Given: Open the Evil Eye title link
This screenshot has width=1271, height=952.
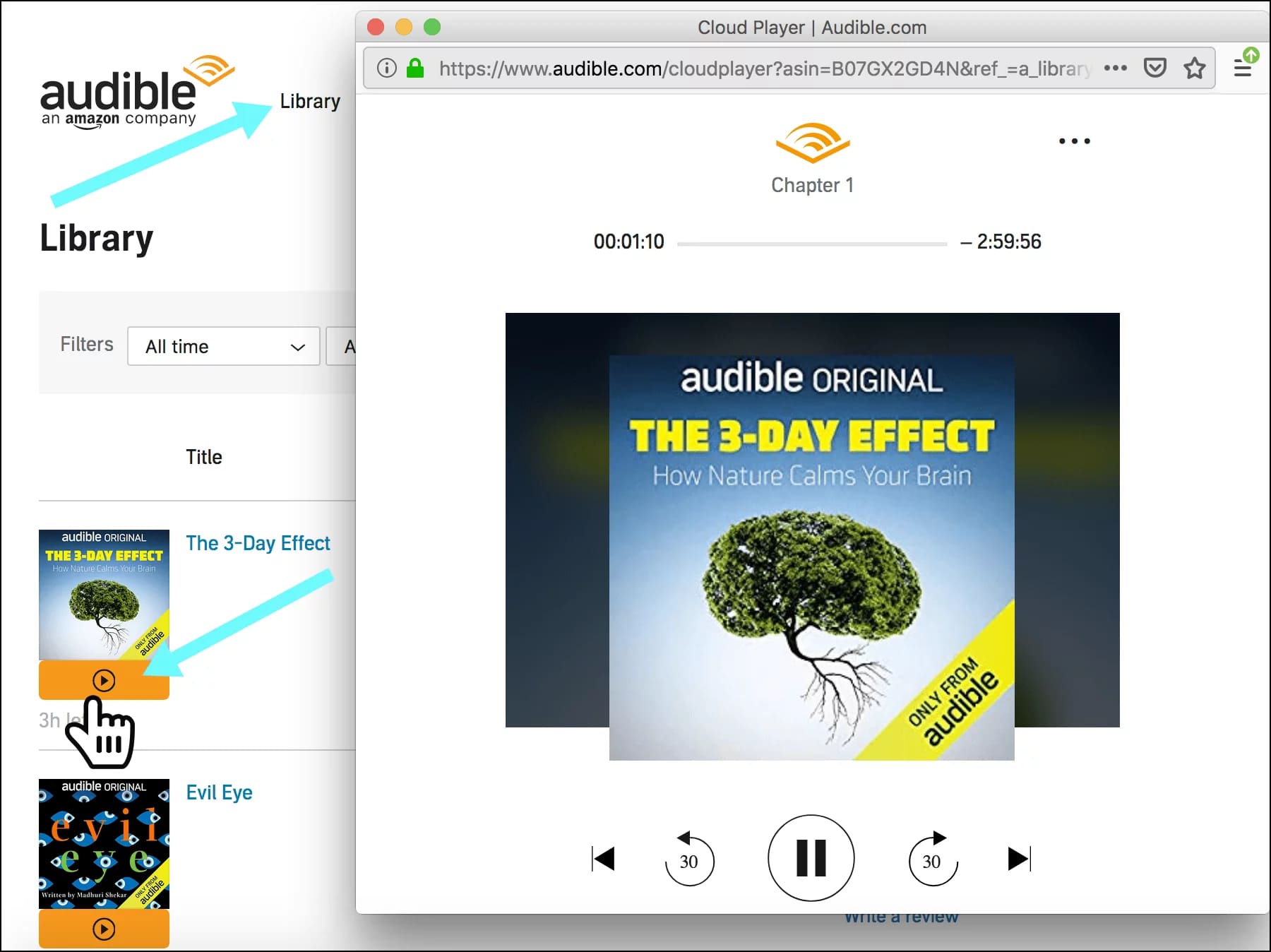Looking at the screenshot, I should (x=219, y=792).
